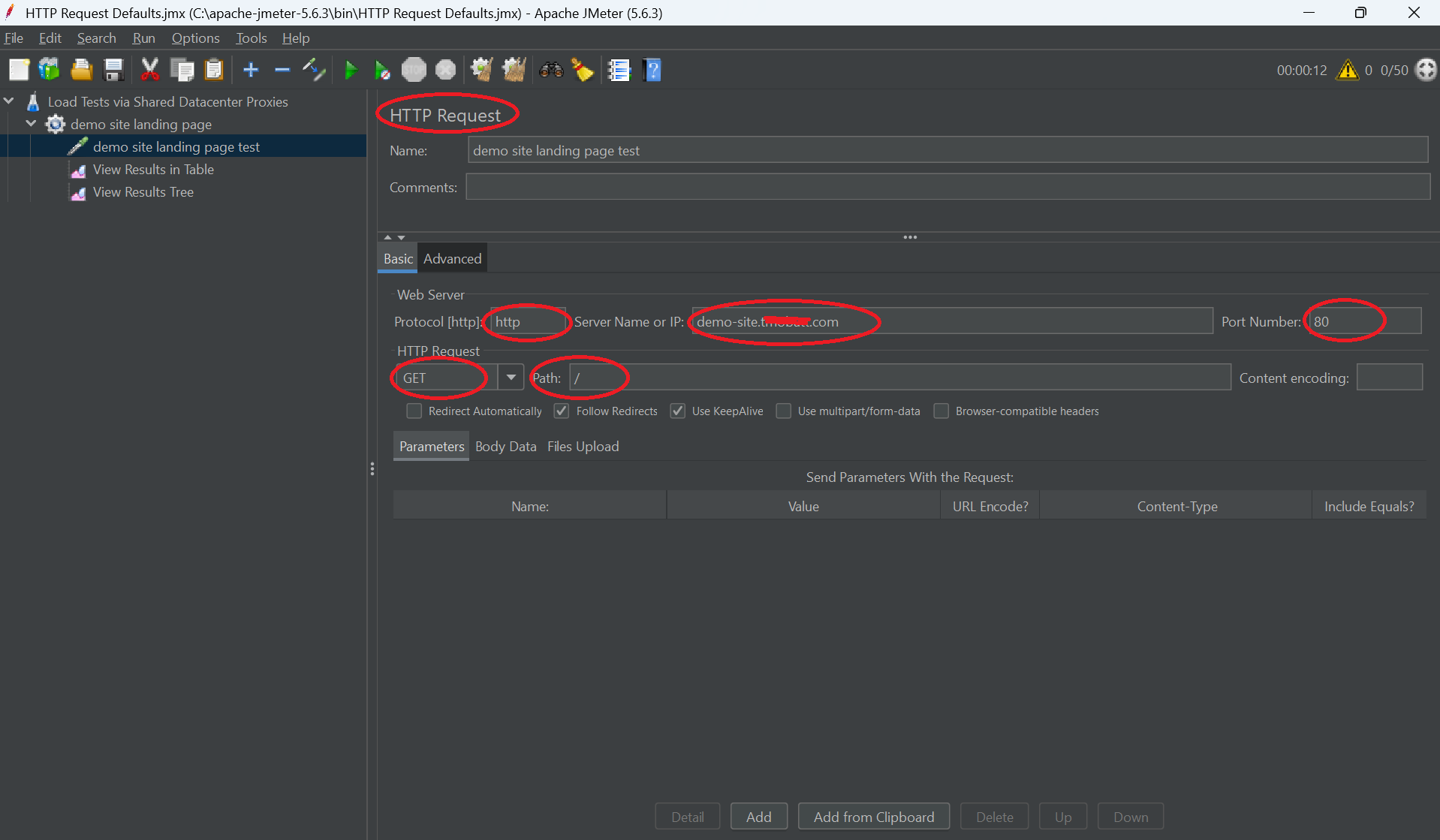1440x840 pixels.
Task: Uncheck Follow Redirects checkbox
Action: 562,411
